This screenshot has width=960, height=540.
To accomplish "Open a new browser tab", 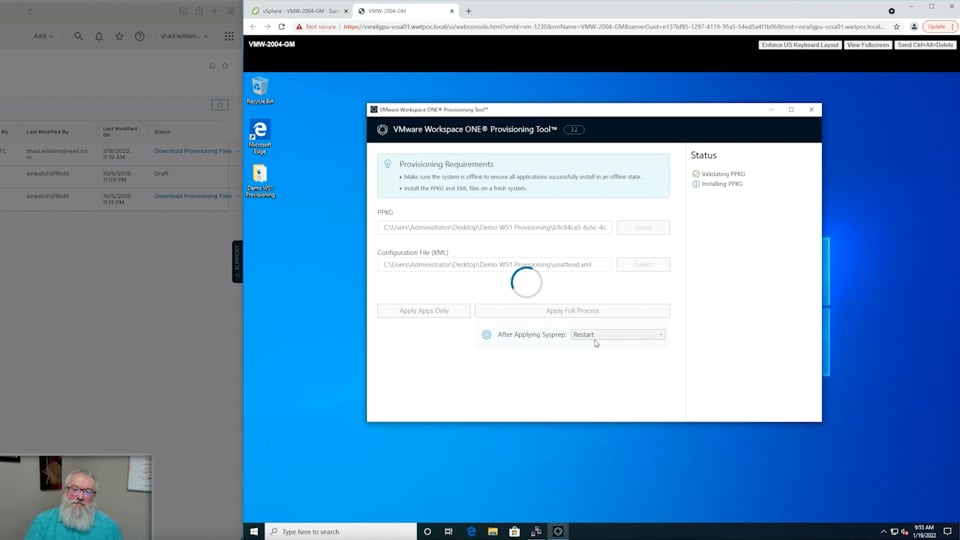I will click(x=468, y=11).
